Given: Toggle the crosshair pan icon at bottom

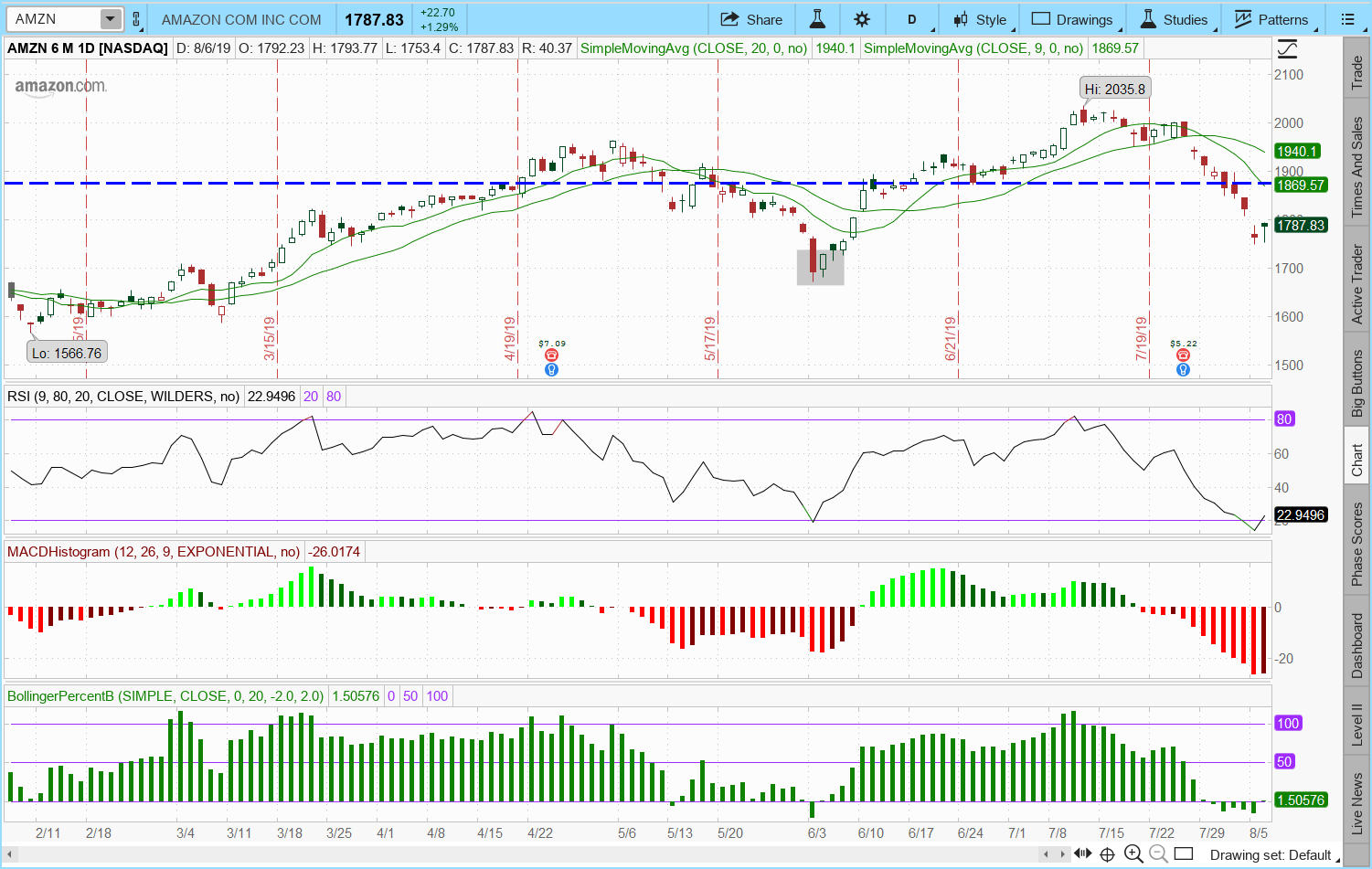Looking at the screenshot, I should coord(1107,854).
